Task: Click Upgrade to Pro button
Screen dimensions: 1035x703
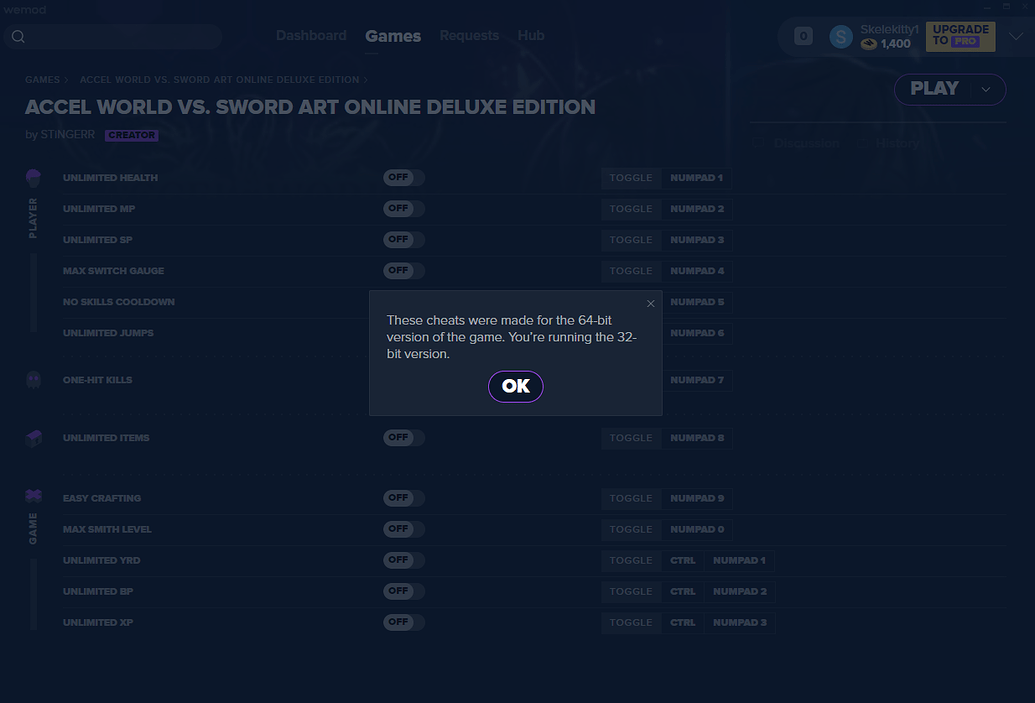Action: click(960, 36)
